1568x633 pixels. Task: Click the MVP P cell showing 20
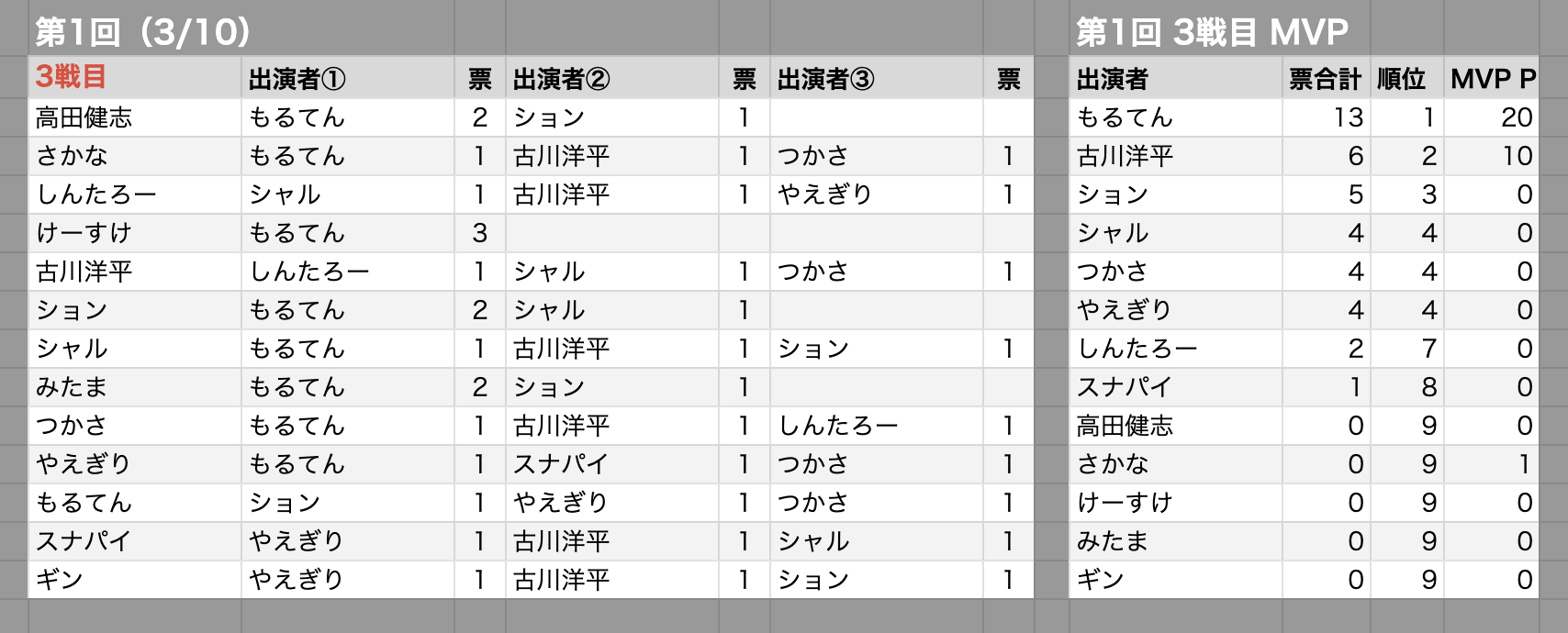tap(1516, 117)
